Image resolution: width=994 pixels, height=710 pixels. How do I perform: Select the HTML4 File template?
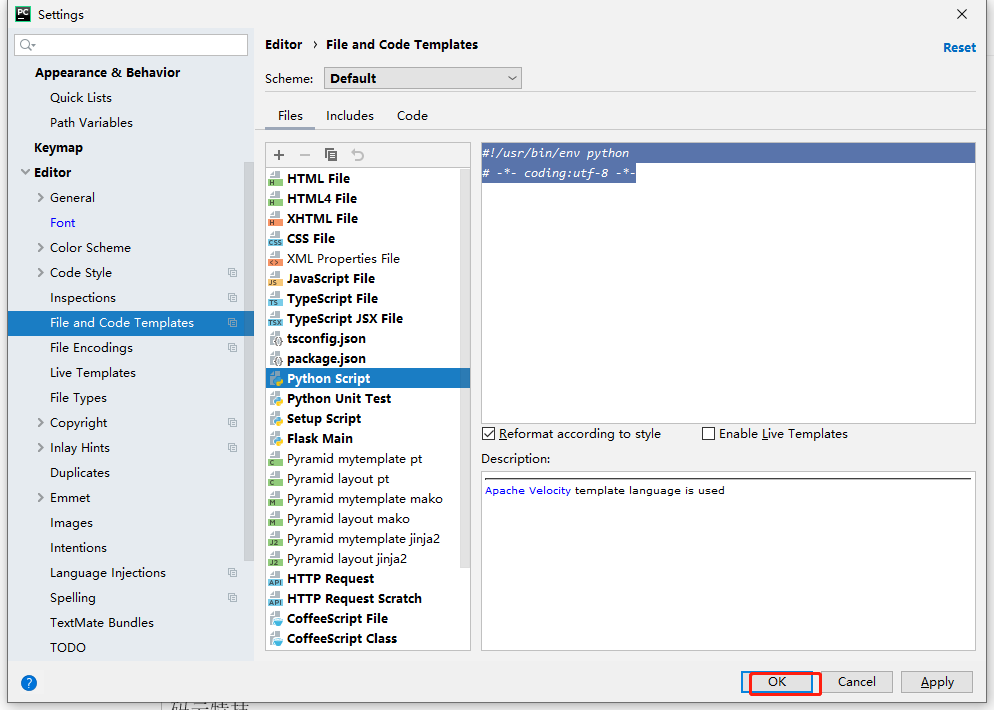tap(321, 199)
